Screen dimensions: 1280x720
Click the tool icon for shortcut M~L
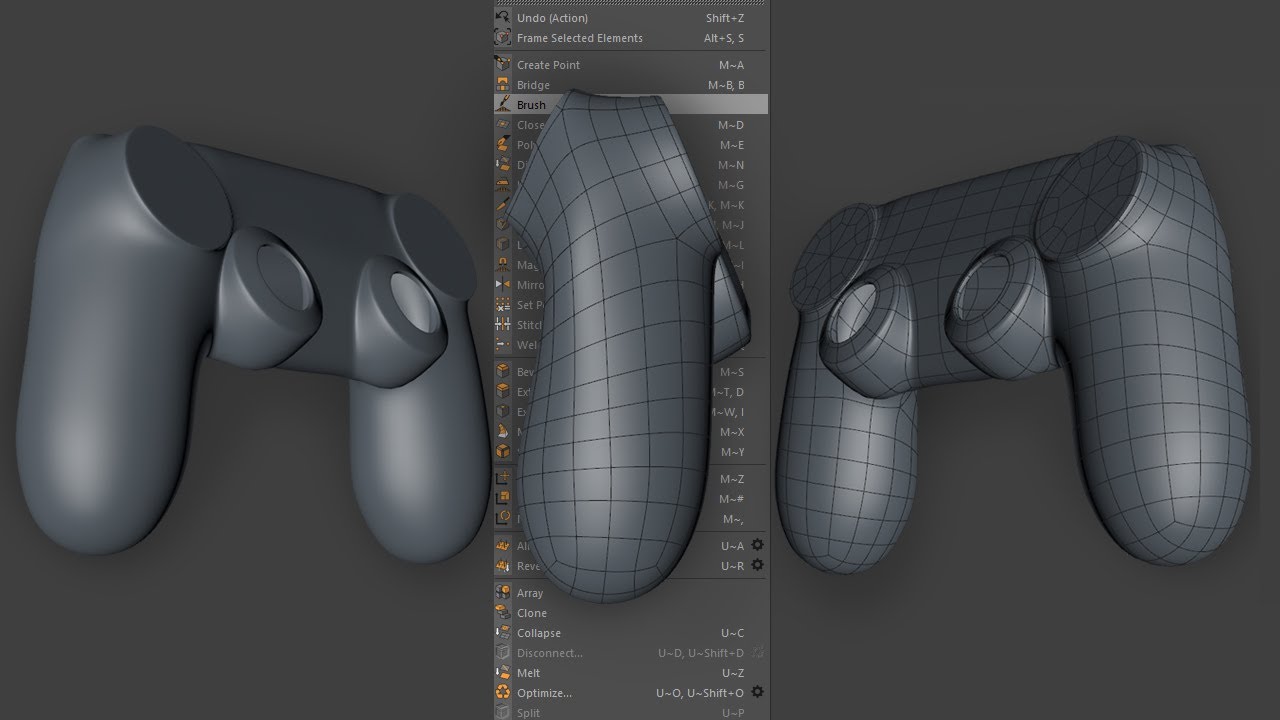tap(503, 245)
